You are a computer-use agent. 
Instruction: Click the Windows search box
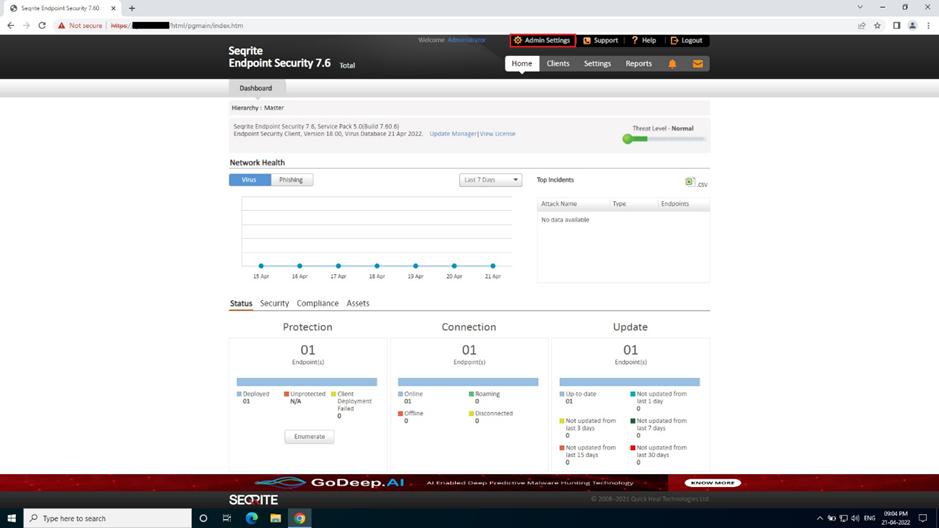click(108, 518)
